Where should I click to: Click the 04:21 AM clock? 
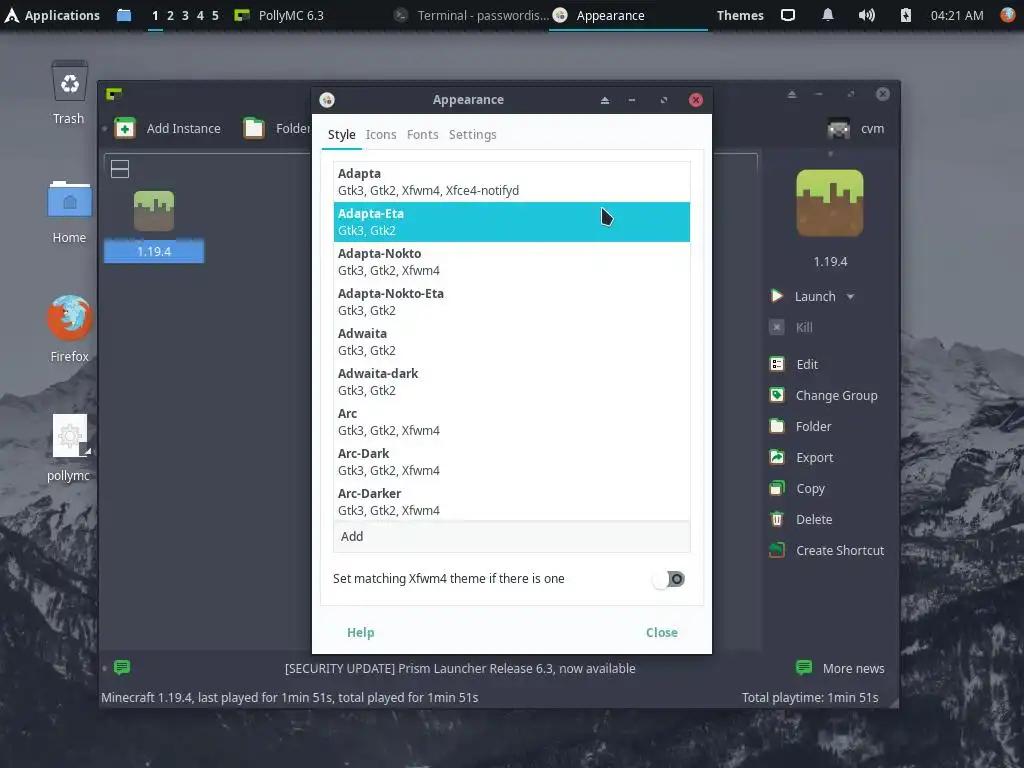[957, 15]
